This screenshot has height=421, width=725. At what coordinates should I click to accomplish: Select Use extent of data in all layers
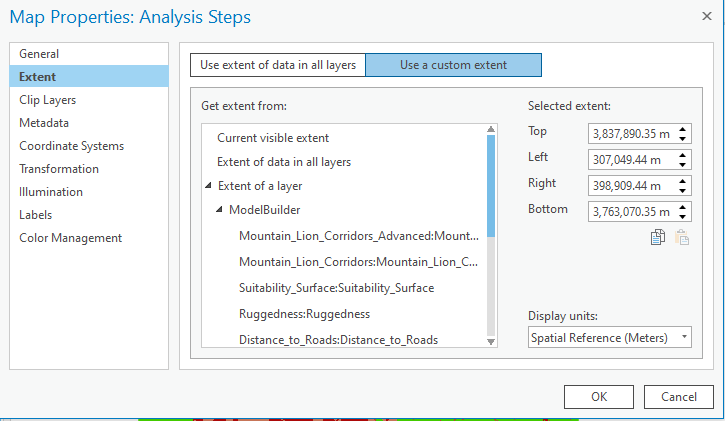point(277,65)
